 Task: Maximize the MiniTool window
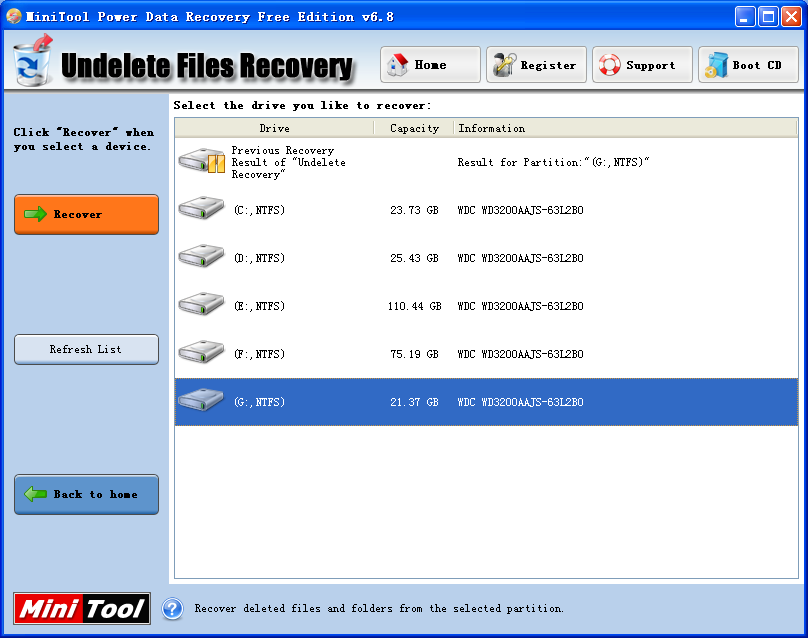point(768,16)
